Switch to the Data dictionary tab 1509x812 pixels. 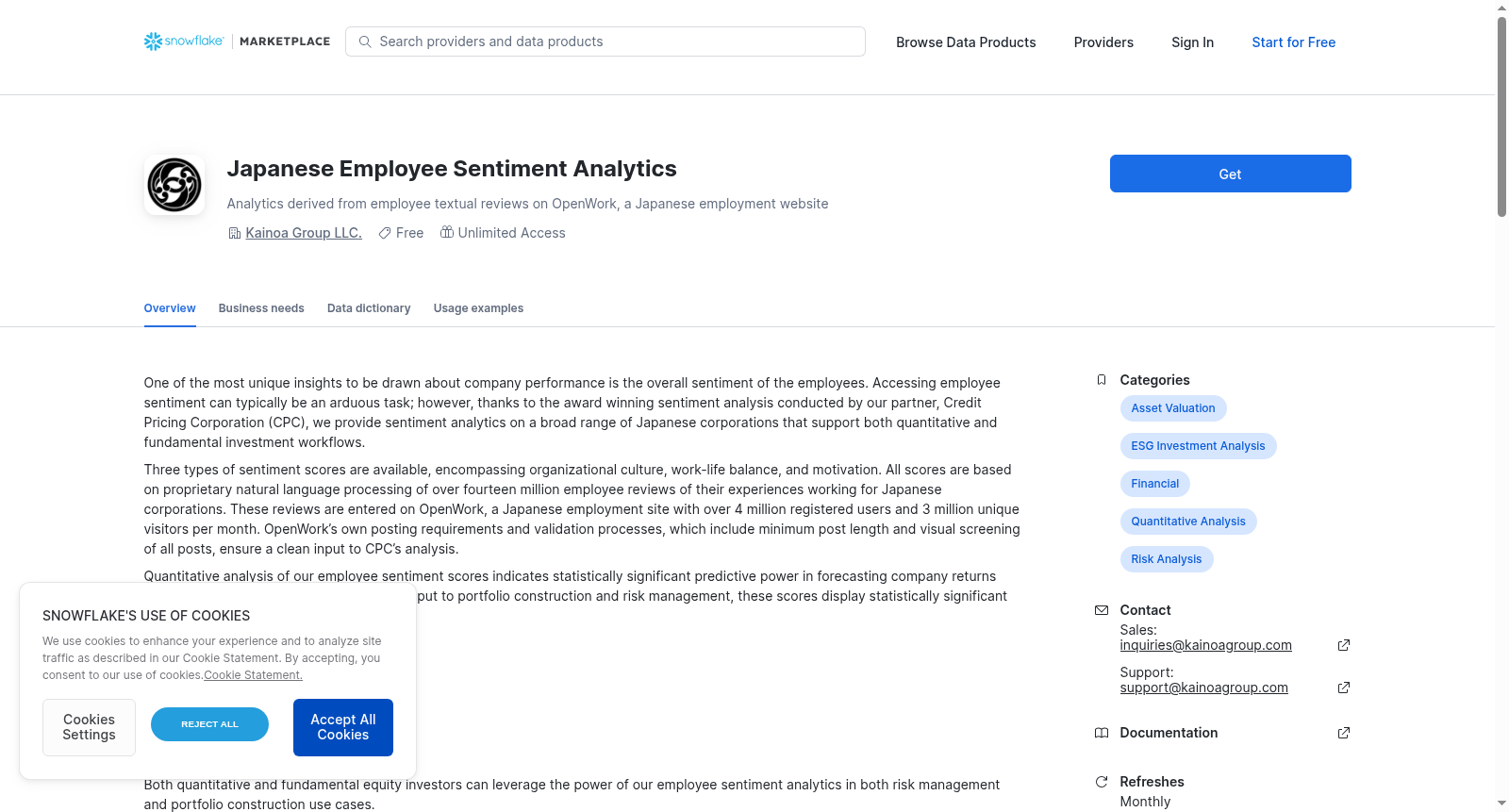pyautogui.click(x=369, y=308)
